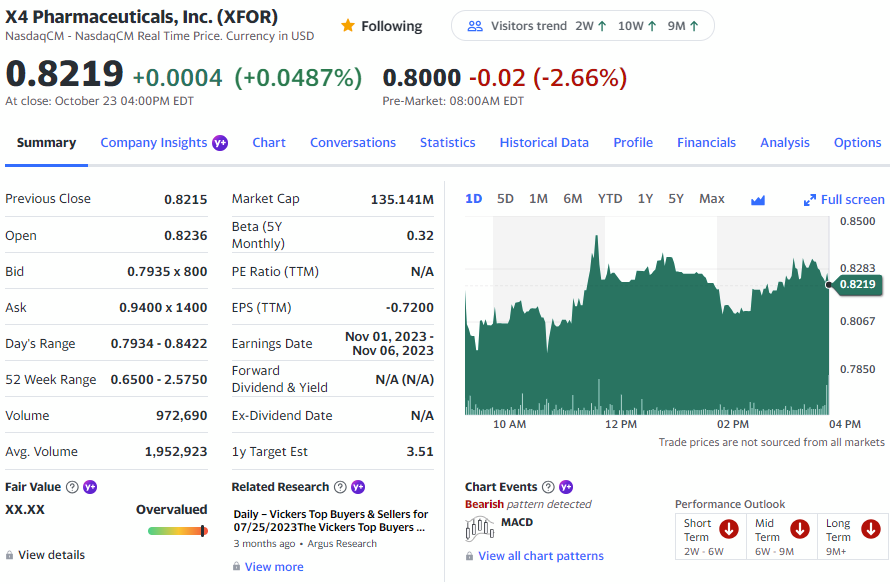Click the Day's Range value

tap(159, 344)
